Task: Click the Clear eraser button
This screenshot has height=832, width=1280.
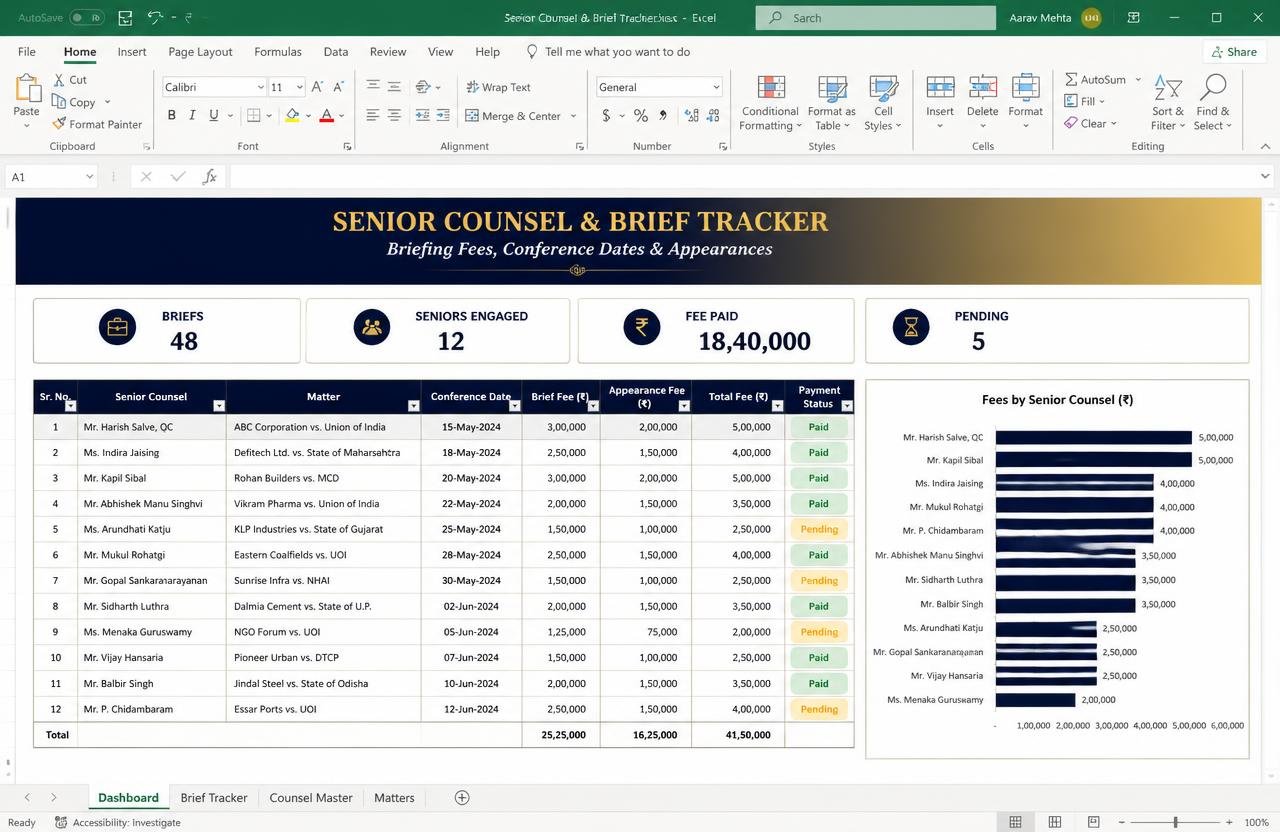Action: 1091,124
